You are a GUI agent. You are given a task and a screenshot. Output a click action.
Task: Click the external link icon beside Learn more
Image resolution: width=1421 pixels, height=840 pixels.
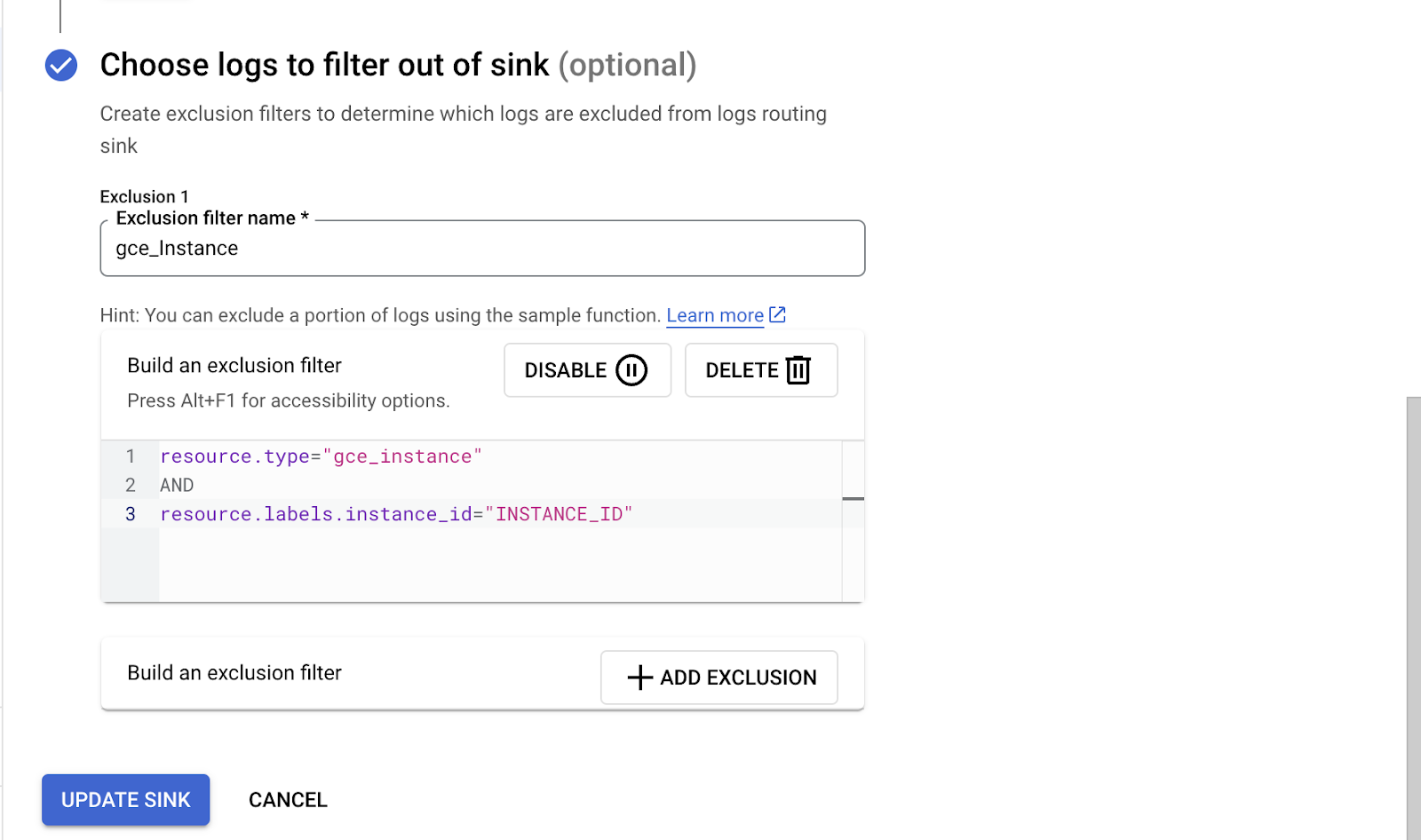click(778, 315)
